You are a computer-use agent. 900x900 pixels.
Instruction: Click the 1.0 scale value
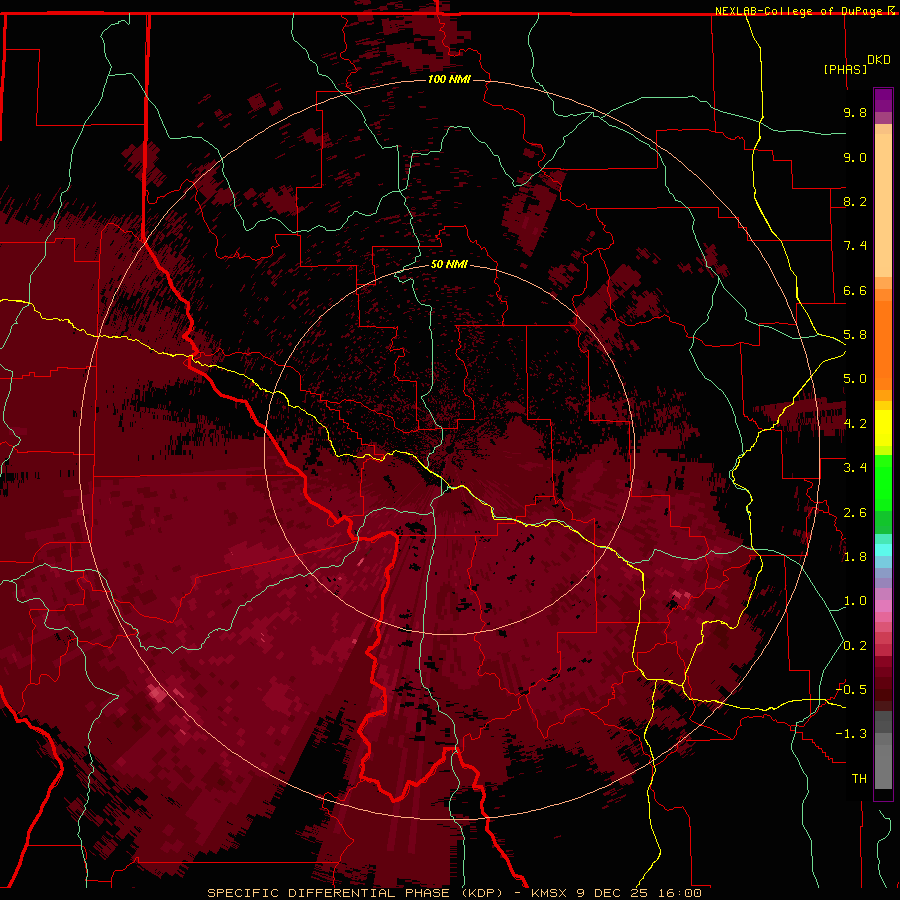855,601
